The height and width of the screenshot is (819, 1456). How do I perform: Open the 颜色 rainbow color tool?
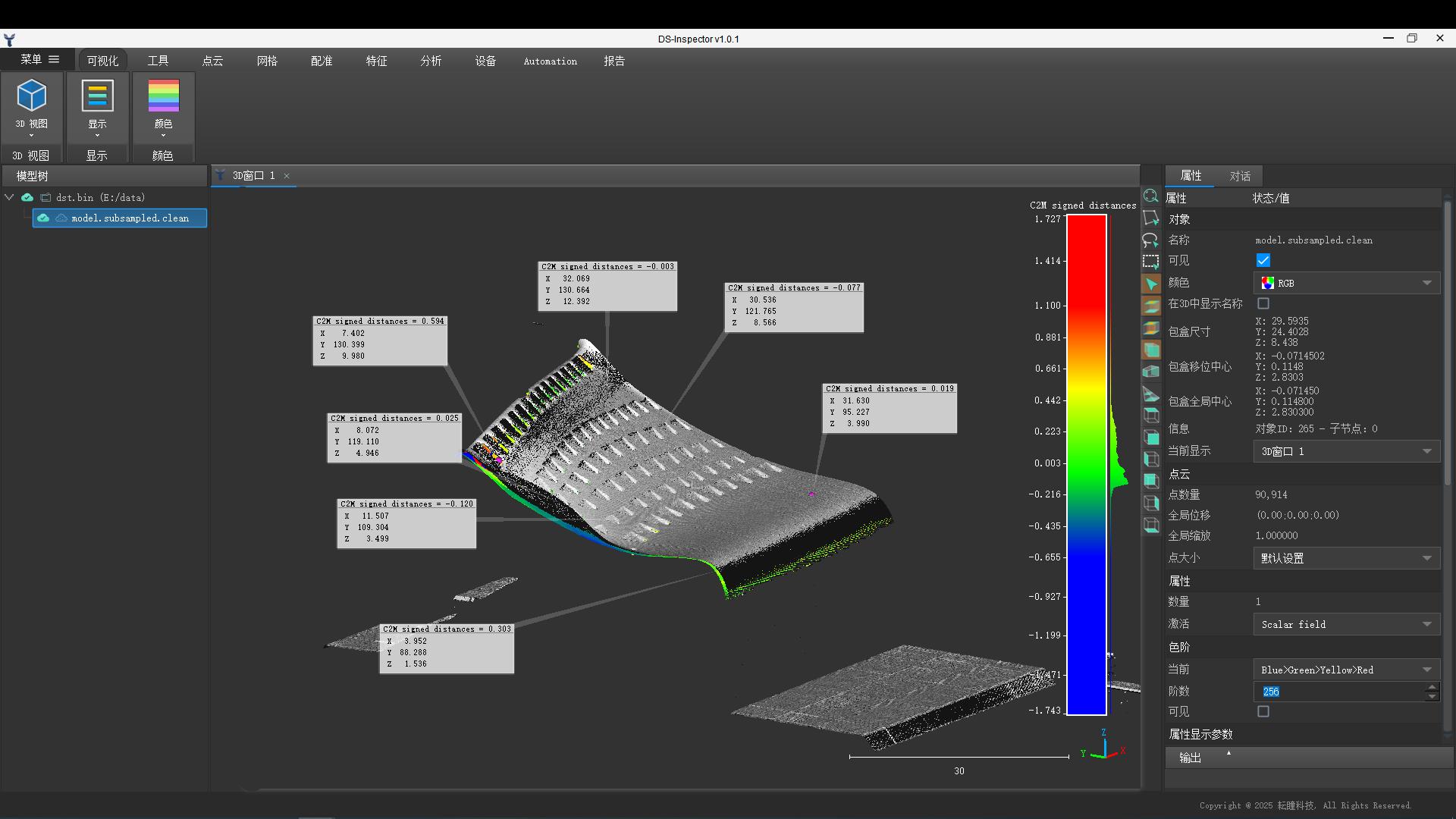click(x=164, y=96)
